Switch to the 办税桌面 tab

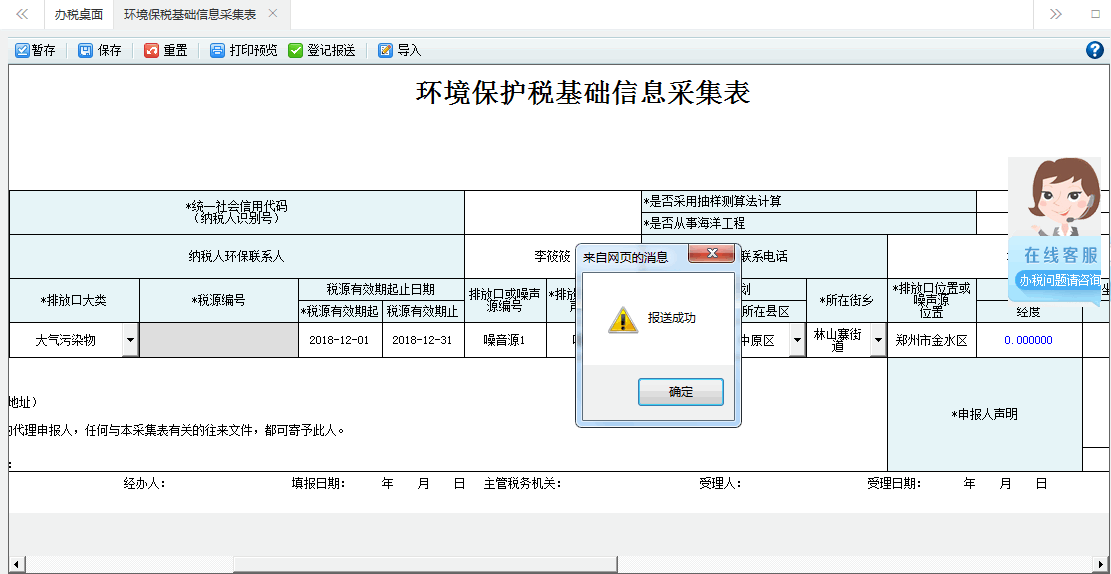click(x=79, y=14)
